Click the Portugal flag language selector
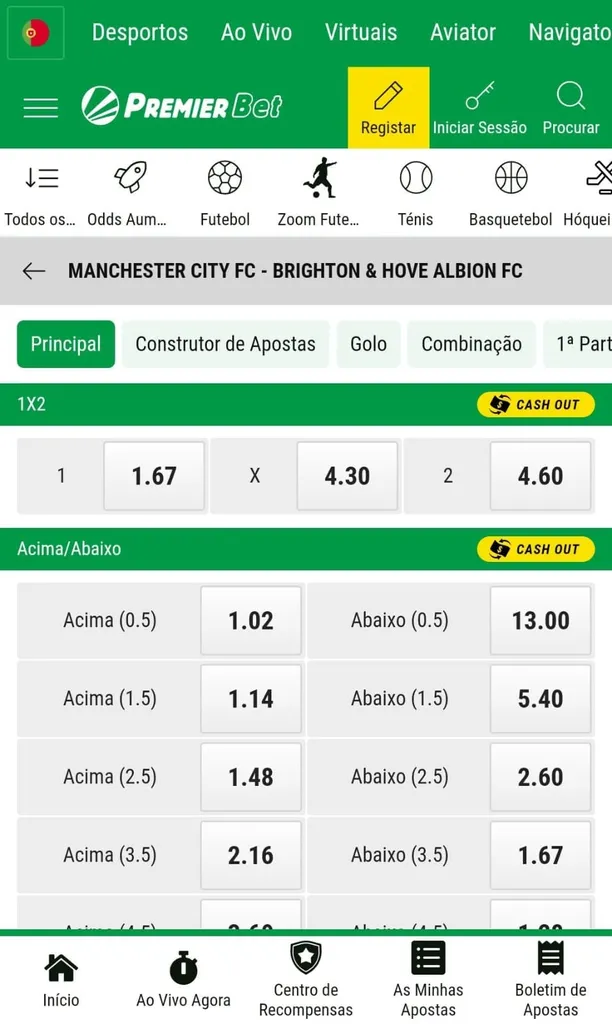The height and width of the screenshot is (1024, 612). [35, 32]
